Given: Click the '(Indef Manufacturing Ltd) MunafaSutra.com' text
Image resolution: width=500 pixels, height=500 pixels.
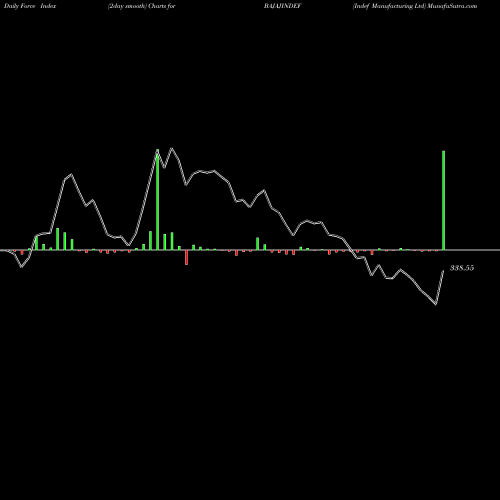Looking at the screenshot, I should 415,6.
